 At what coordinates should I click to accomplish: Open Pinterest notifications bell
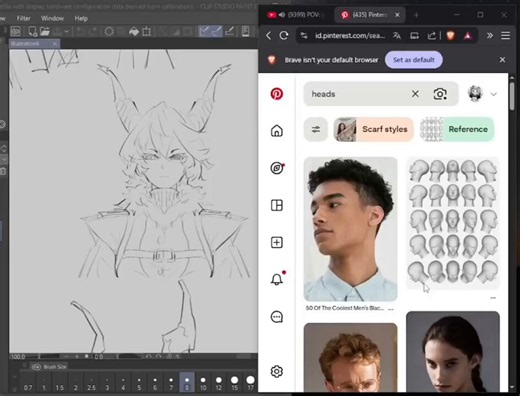(277, 279)
